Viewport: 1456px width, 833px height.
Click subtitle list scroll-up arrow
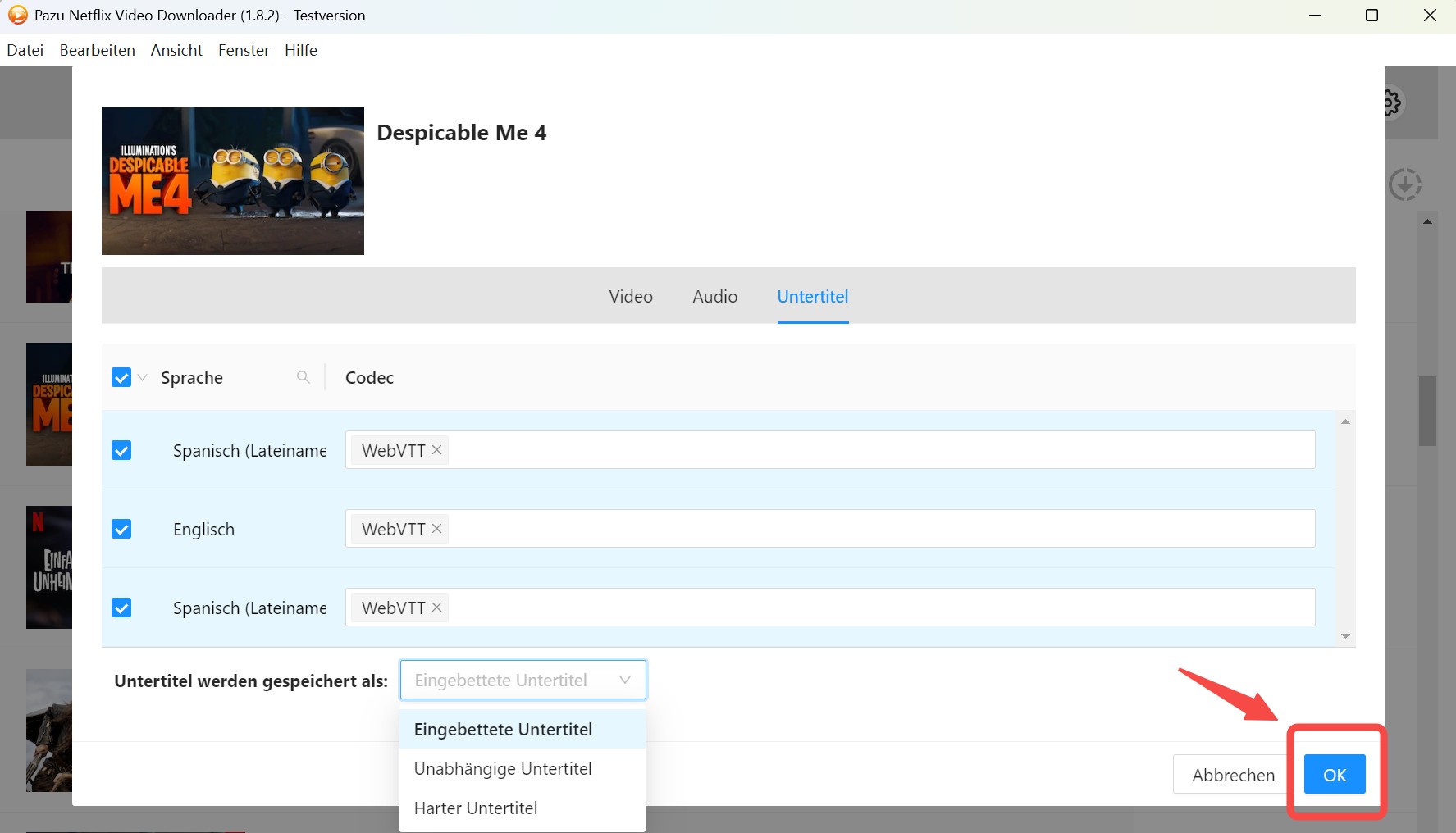[x=1345, y=421]
